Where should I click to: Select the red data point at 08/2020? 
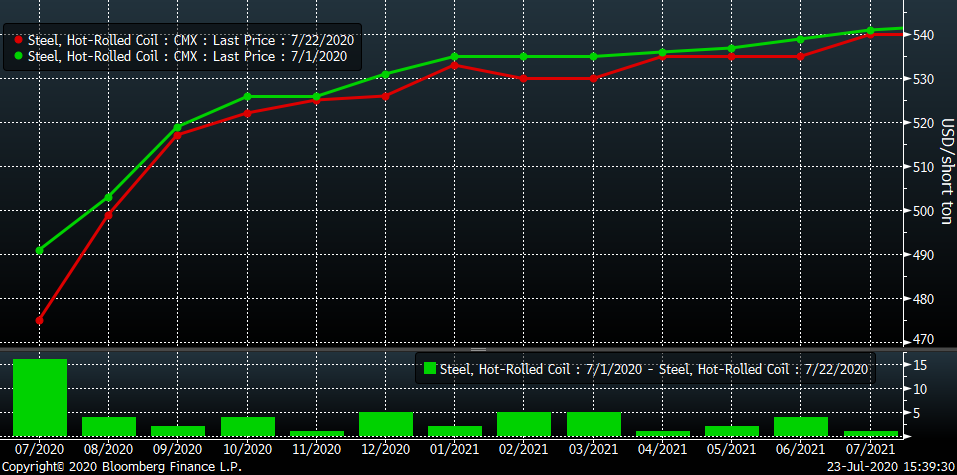coord(108,214)
